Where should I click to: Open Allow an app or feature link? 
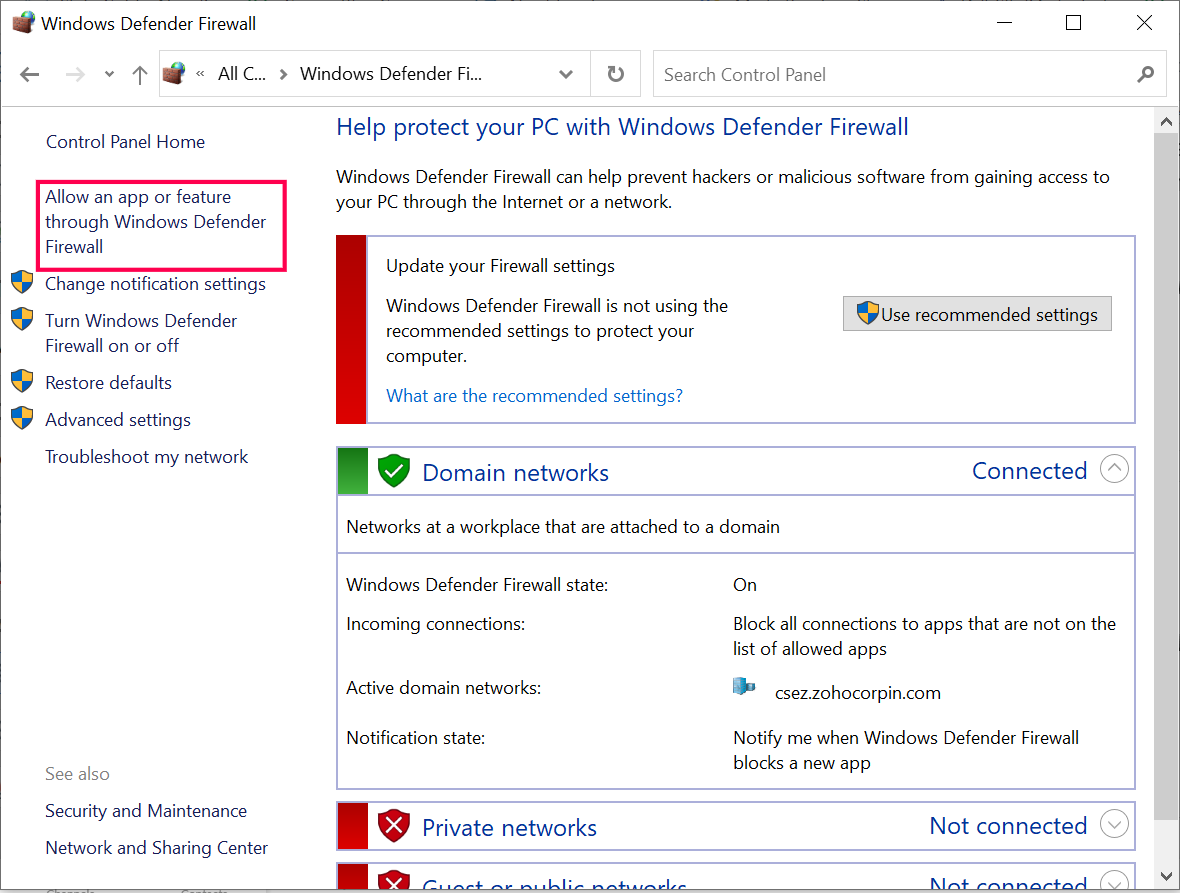[x=156, y=222]
